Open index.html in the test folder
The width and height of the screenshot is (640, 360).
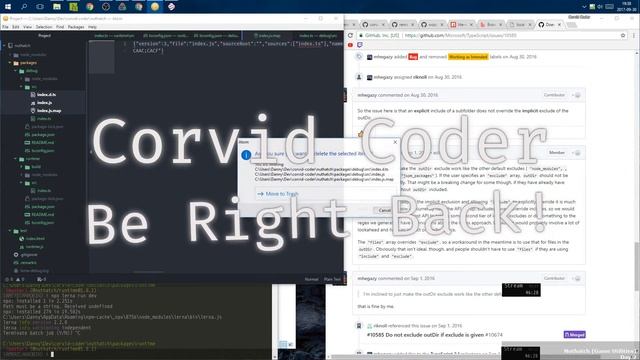point(35,239)
